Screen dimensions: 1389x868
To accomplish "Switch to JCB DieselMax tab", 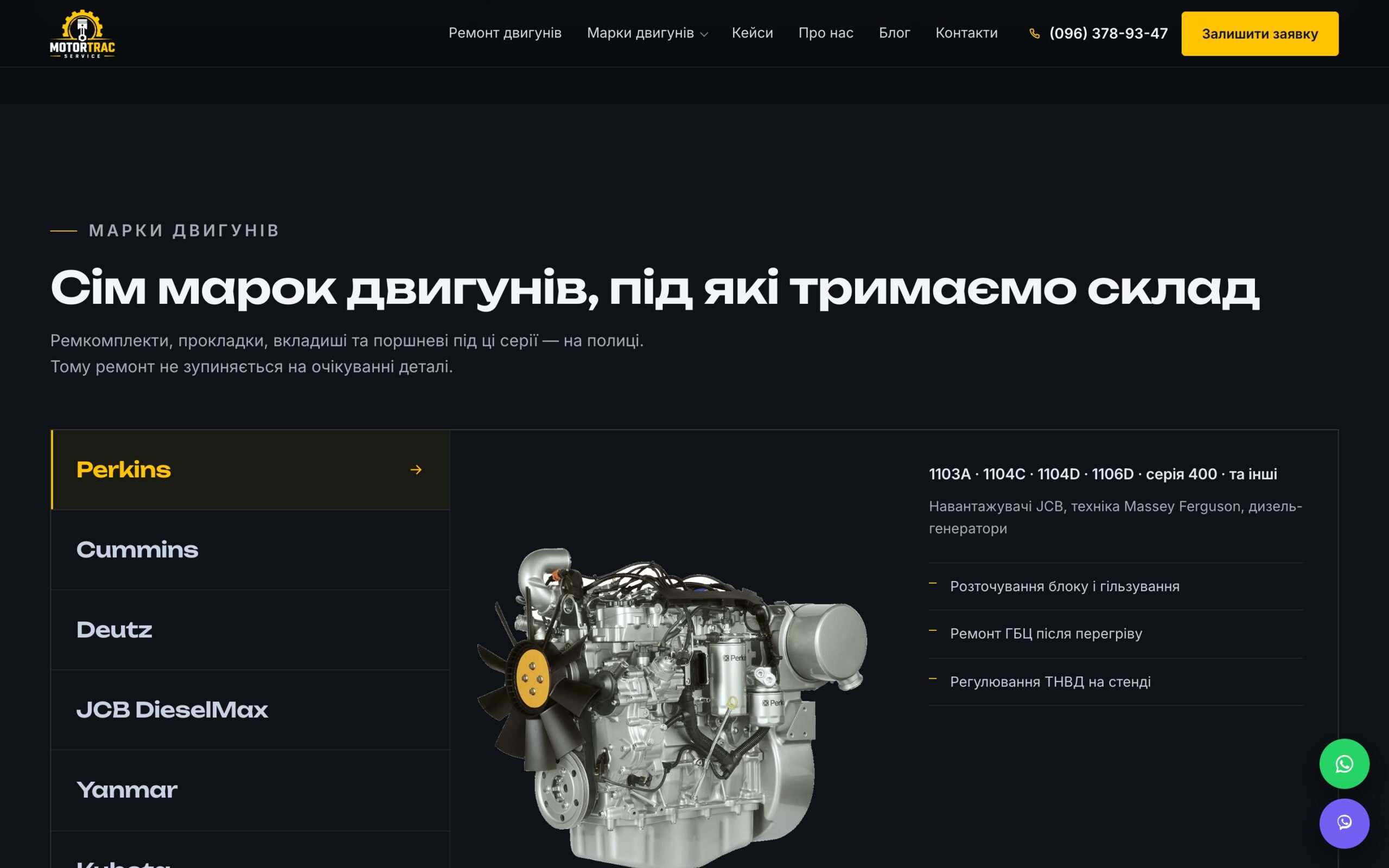I will tap(250, 710).
